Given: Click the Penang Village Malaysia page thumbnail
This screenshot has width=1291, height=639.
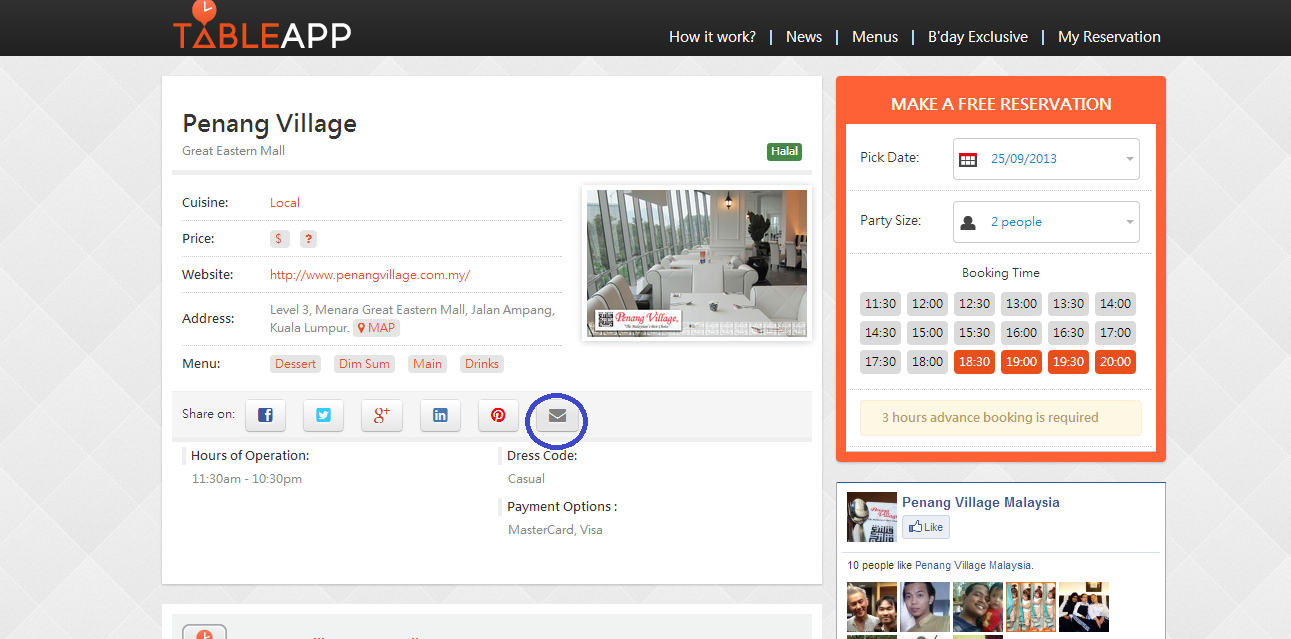Looking at the screenshot, I should pyautogui.click(x=870, y=517).
